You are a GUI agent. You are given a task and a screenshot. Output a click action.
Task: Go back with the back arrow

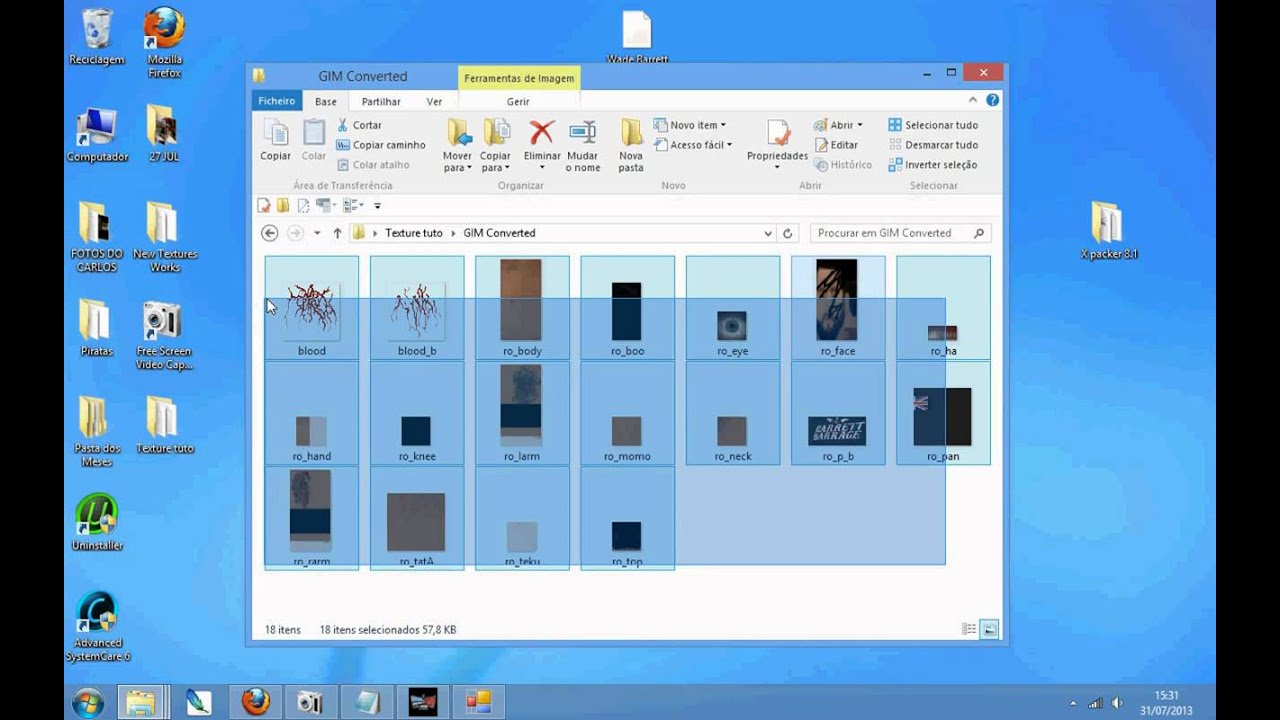(x=269, y=233)
